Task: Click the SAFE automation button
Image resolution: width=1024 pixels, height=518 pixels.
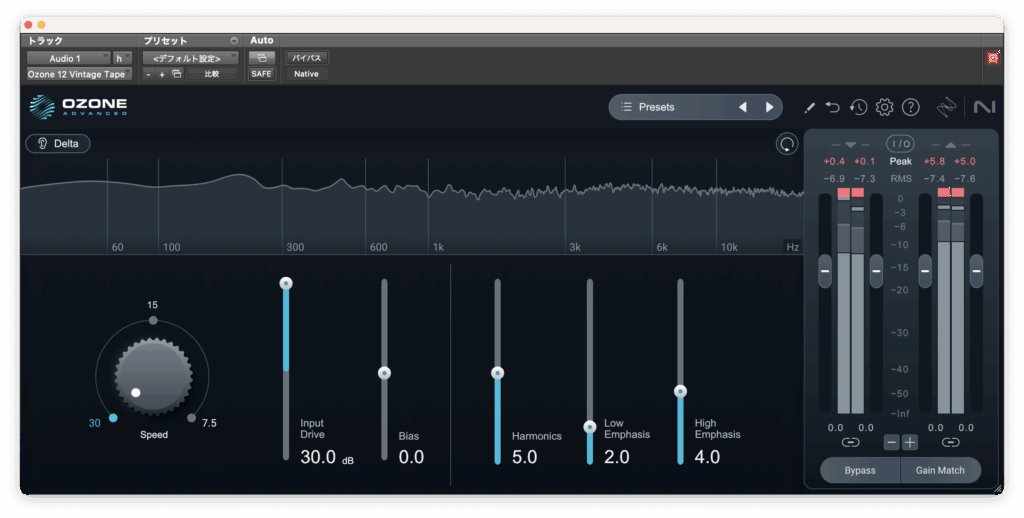Action: pyautogui.click(x=261, y=74)
